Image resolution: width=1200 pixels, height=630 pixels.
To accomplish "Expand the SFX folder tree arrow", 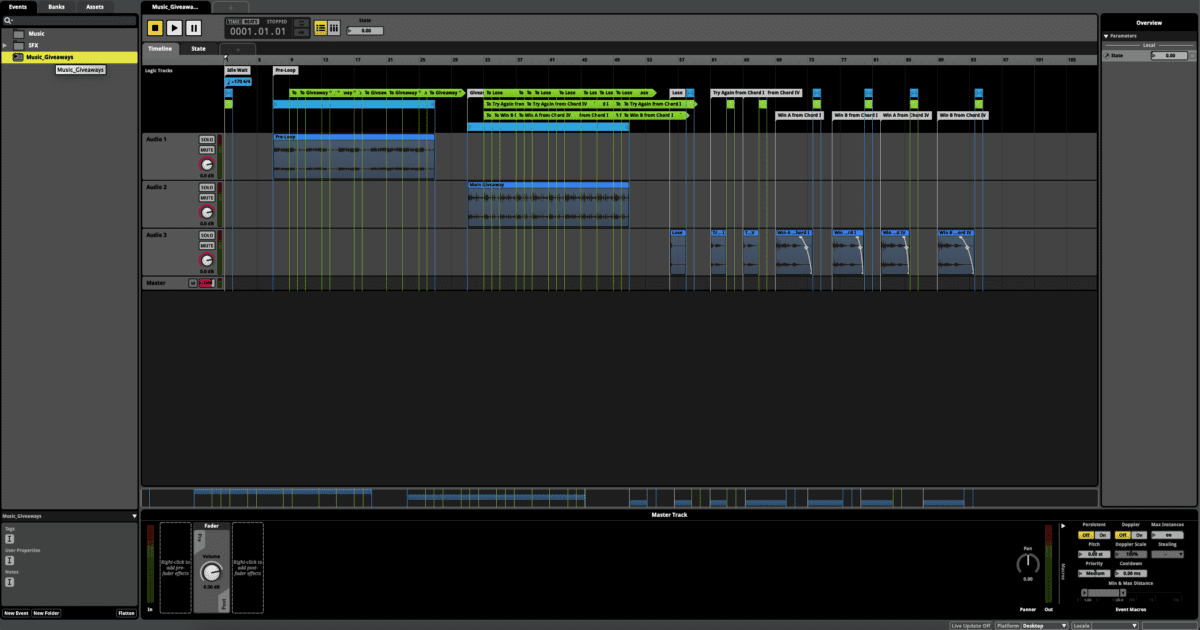I will tap(5, 45).
